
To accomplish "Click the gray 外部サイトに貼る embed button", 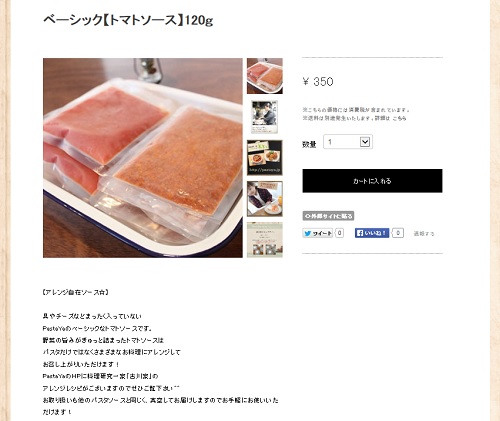I will pos(328,216).
